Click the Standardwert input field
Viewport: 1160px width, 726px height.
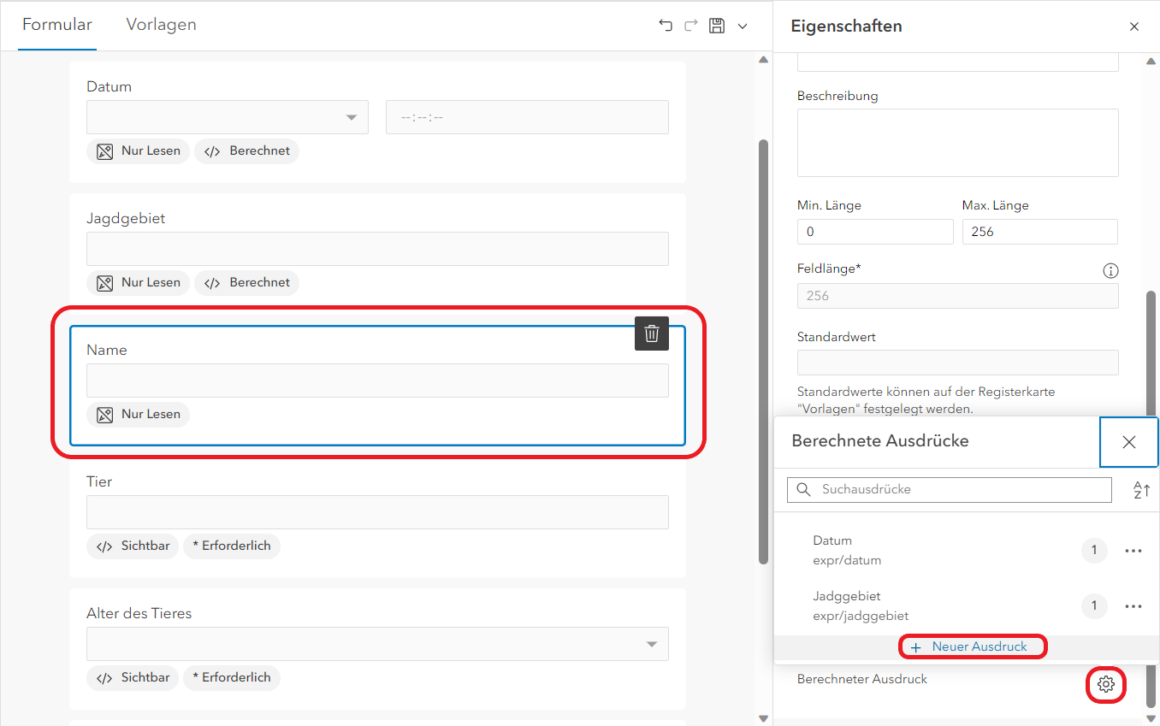[957, 363]
